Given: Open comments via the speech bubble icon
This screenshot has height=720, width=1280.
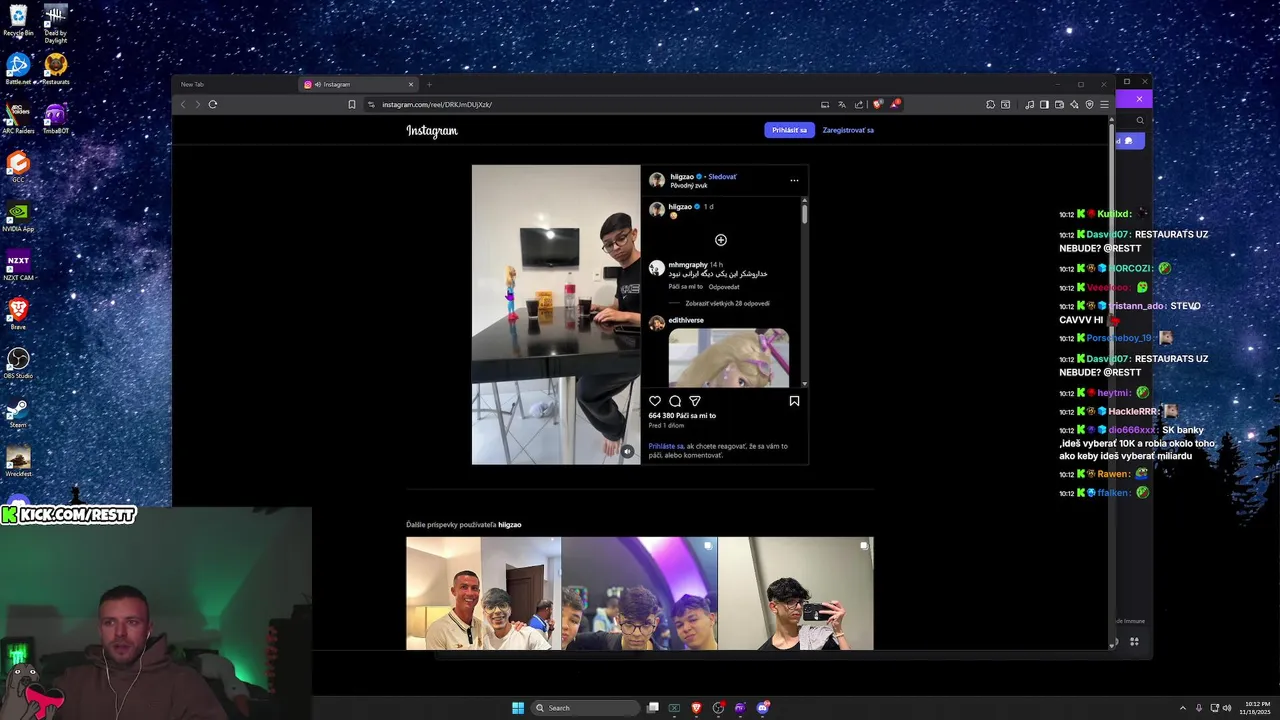Looking at the screenshot, I should (675, 401).
